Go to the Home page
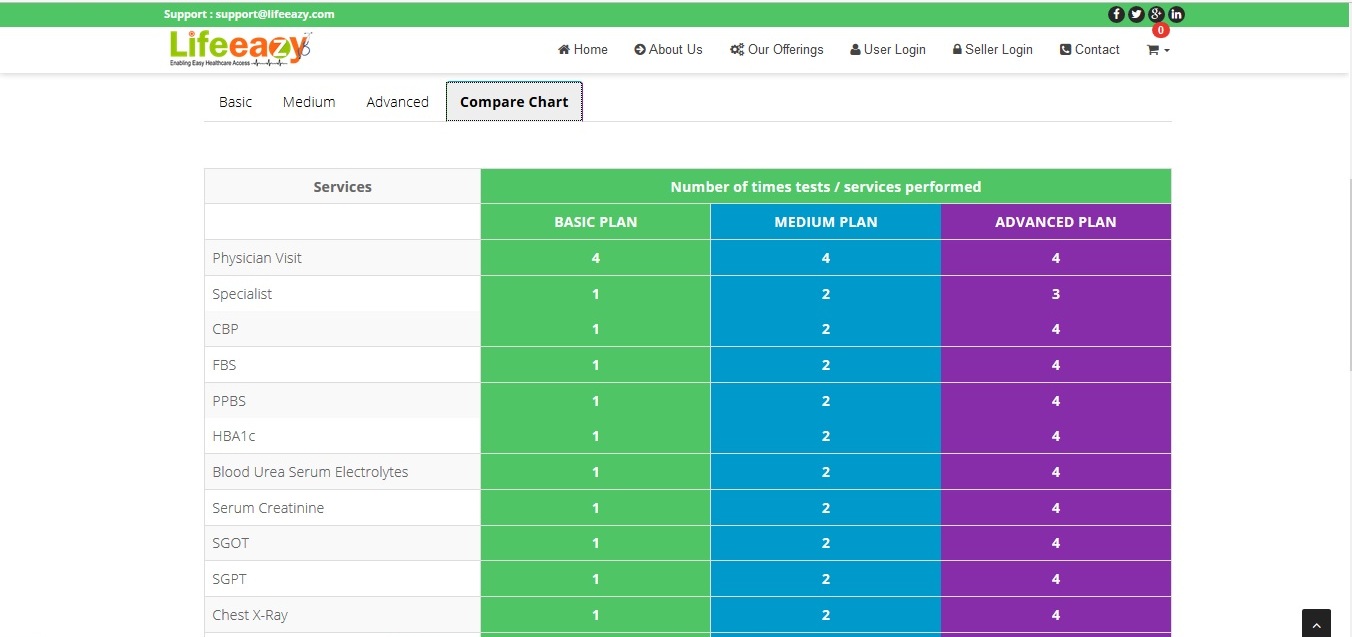 click(x=583, y=50)
